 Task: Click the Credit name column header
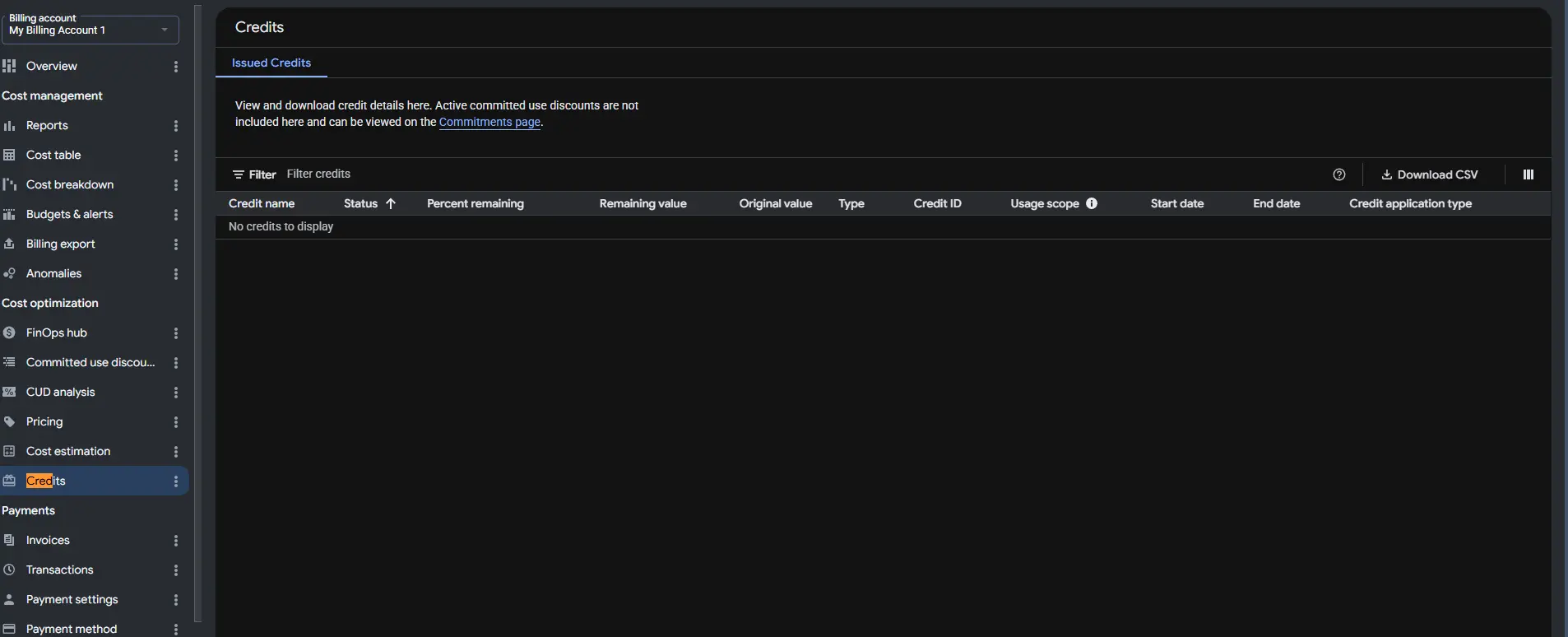(x=262, y=203)
